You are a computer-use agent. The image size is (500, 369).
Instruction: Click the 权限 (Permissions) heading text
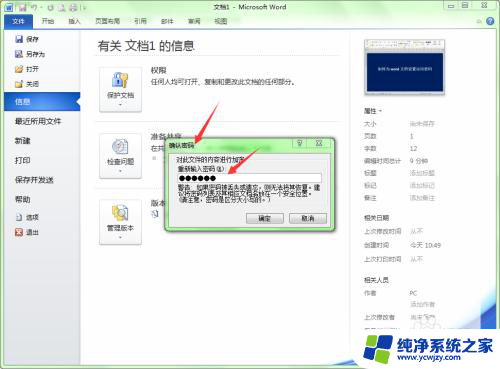pos(158,70)
